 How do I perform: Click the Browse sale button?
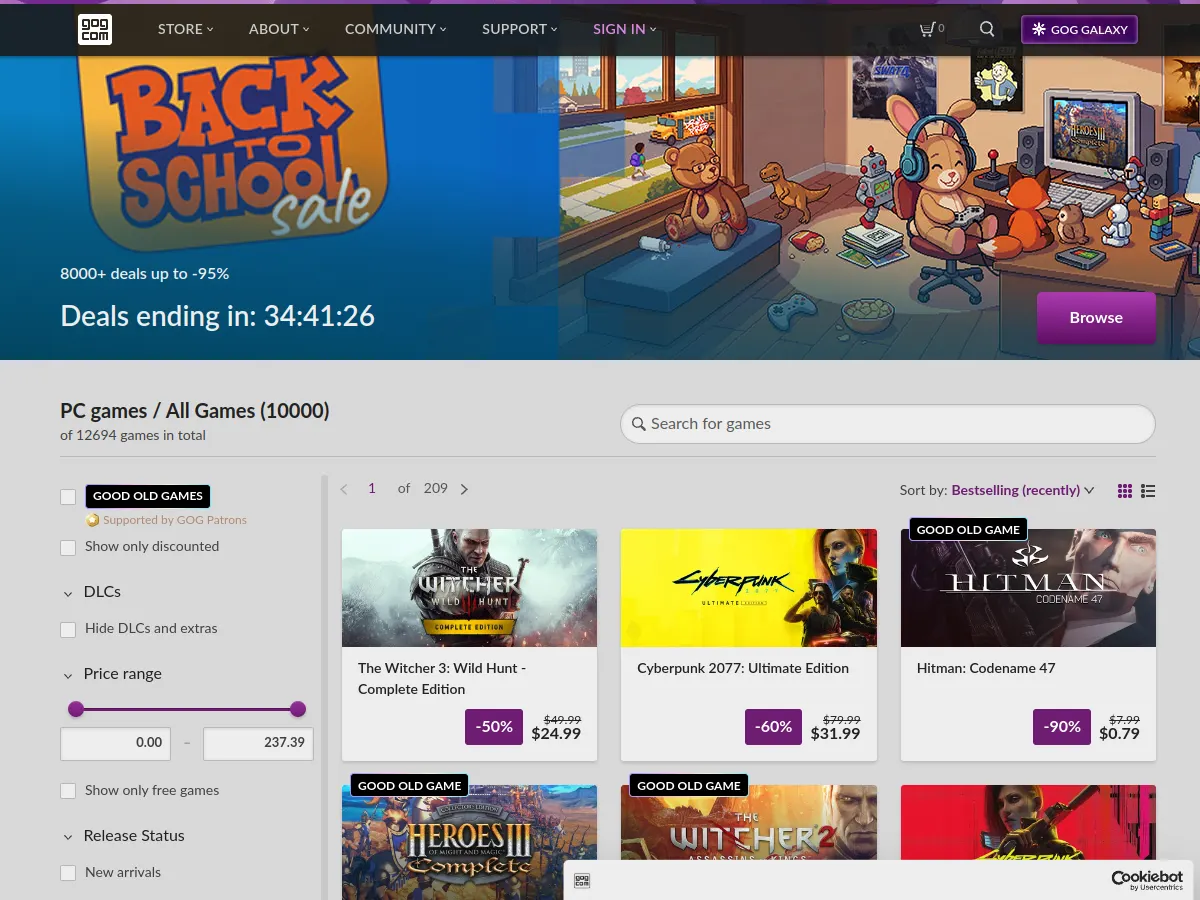(1096, 318)
